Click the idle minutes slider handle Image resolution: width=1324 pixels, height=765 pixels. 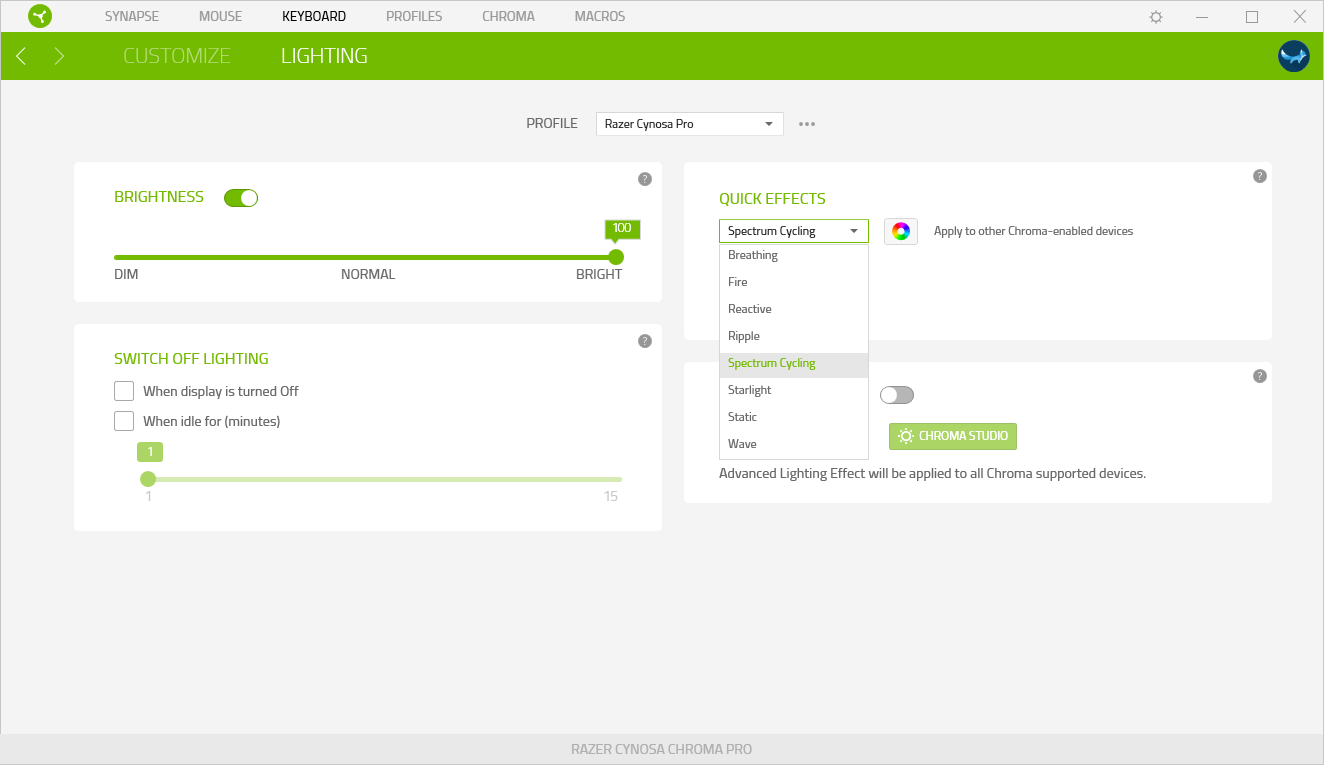coord(148,479)
